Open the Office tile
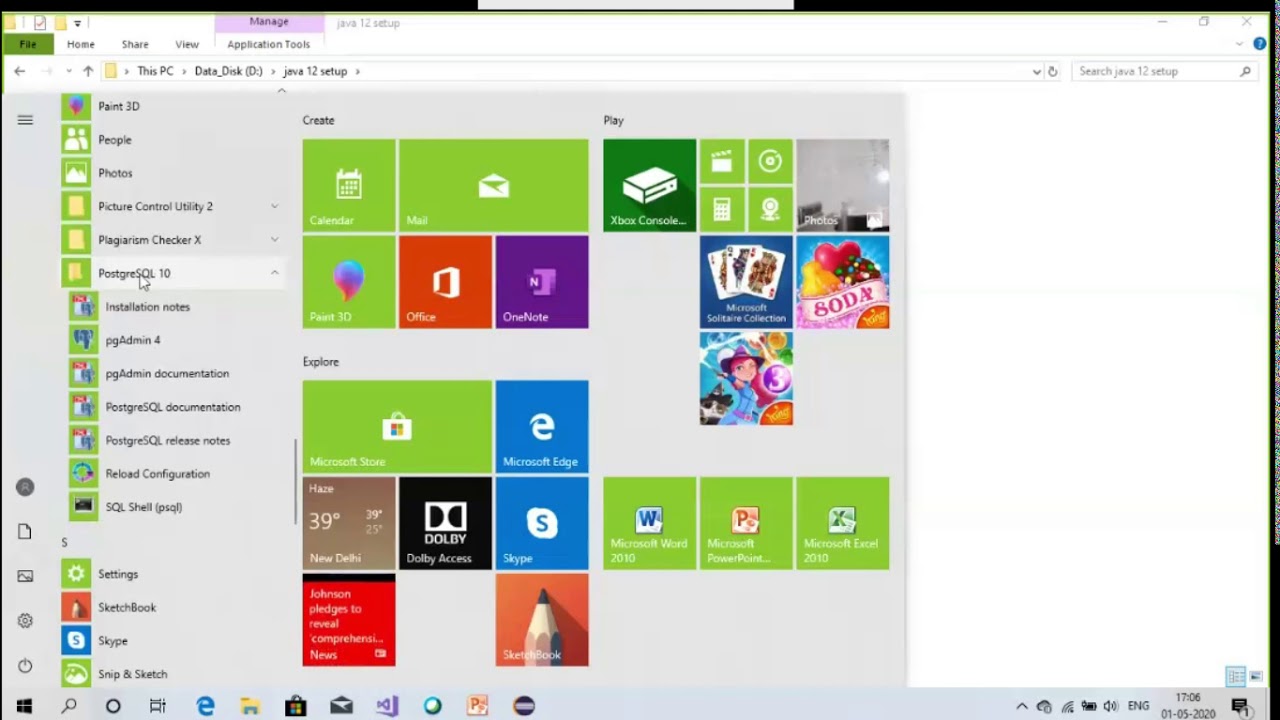Screen dimensions: 1280x720 (445, 282)
